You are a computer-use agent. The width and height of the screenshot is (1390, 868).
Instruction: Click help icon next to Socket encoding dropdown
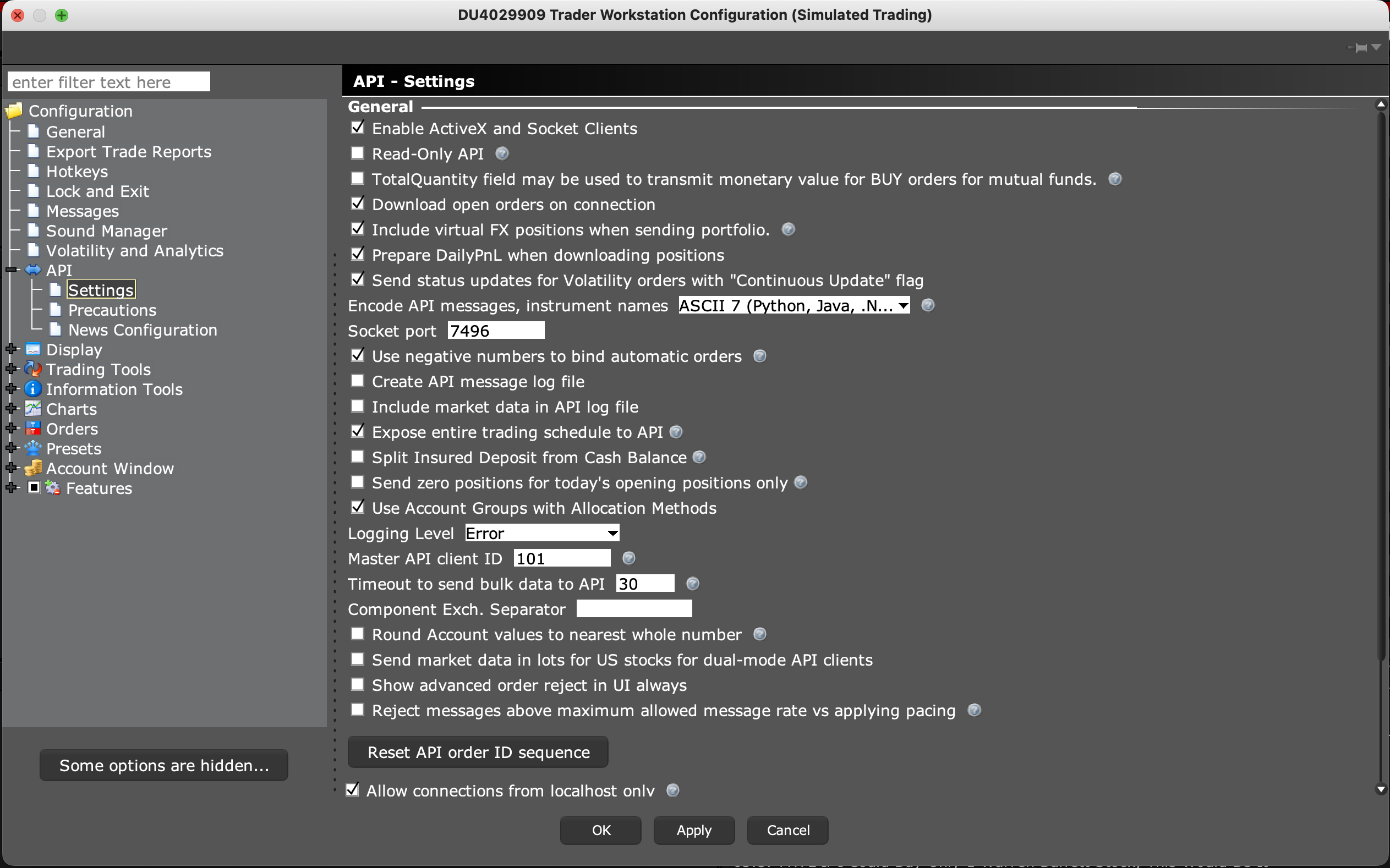(928, 305)
